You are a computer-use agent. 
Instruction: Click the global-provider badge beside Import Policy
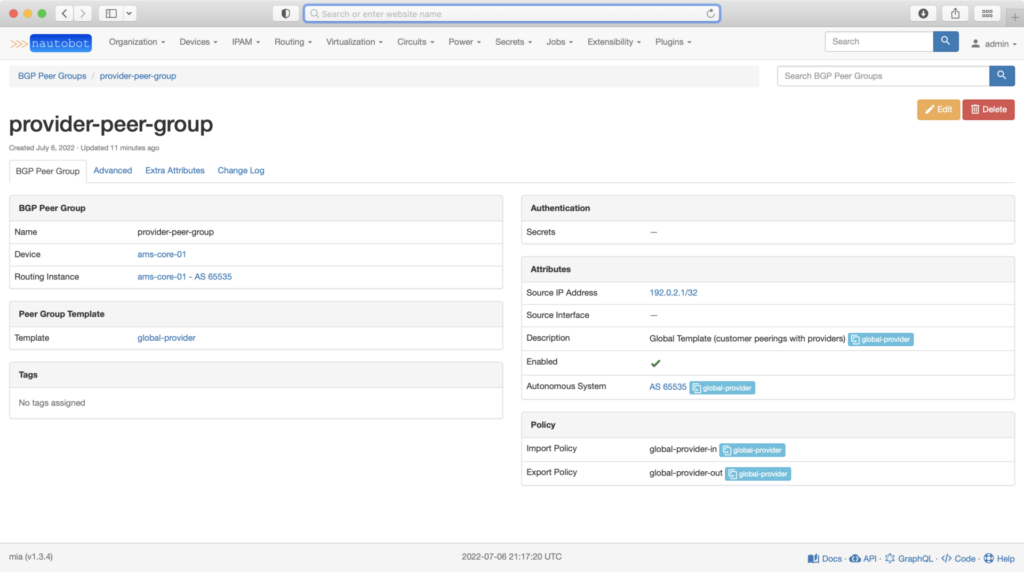point(752,451)
